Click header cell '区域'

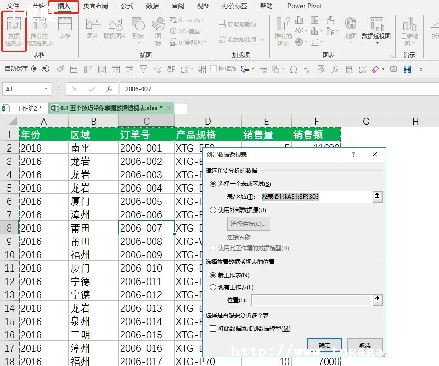(x=94, y=134)
